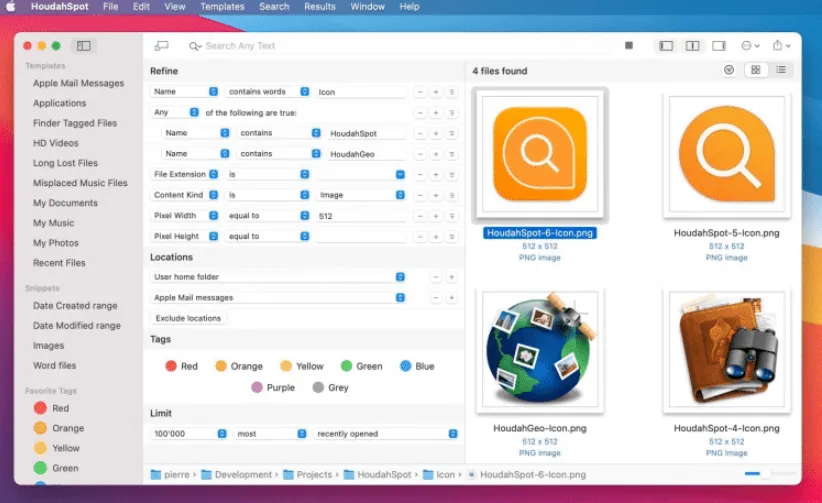Click the Projects folder in path bar
This screenshot has width=822, height=503.
(308, 475)
